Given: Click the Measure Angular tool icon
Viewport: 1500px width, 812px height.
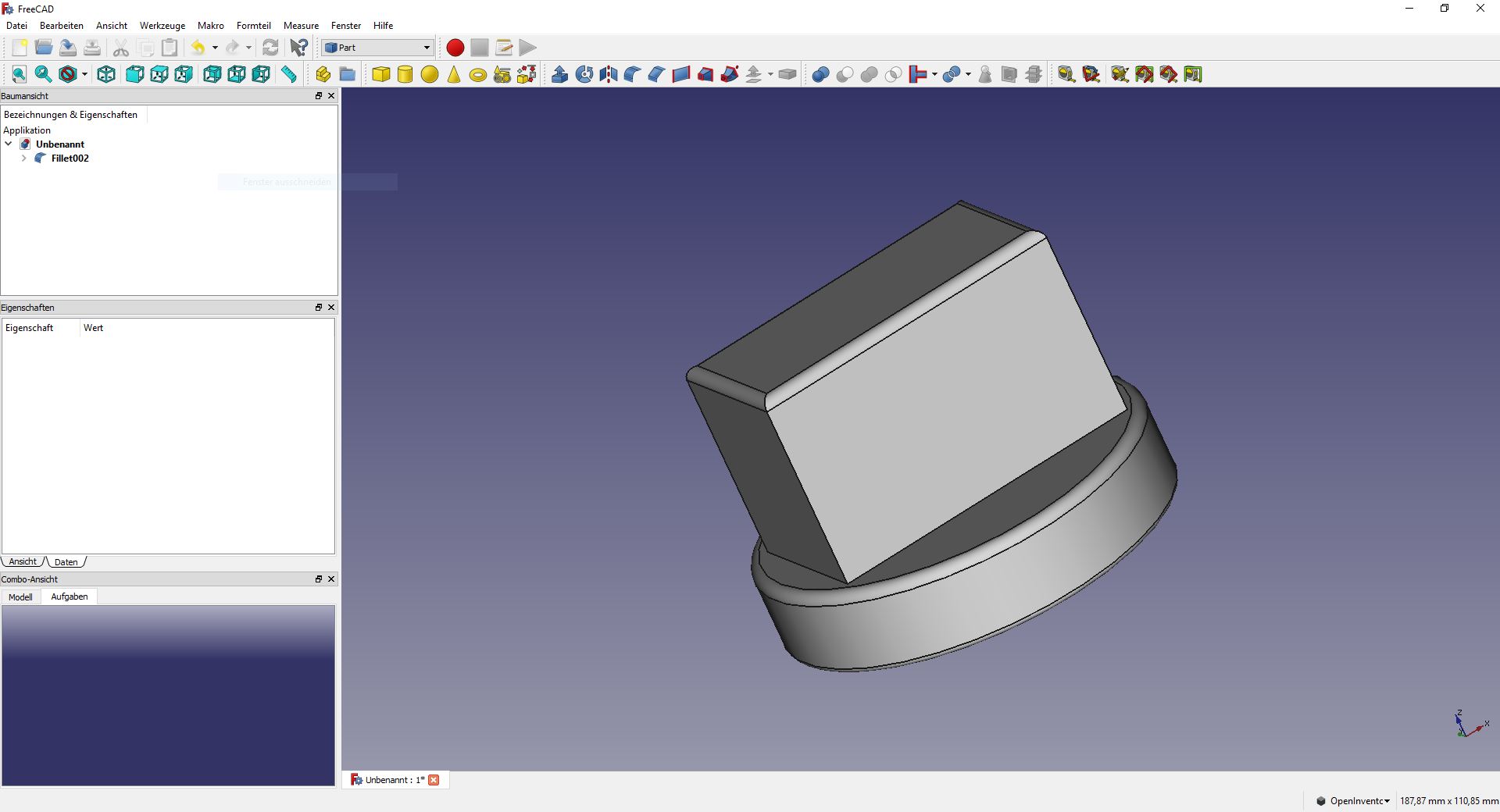Looking at the screenshot, I should [1091, 74].
